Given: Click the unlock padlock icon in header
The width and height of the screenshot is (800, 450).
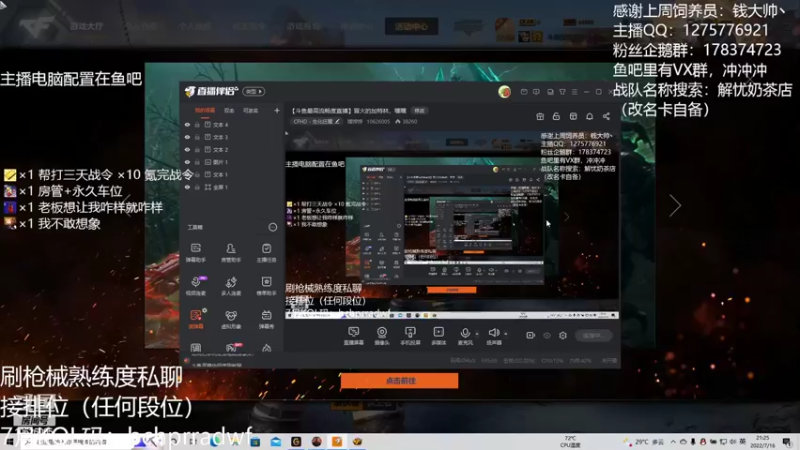Looking at the screenshot, I should click(556, 116).
